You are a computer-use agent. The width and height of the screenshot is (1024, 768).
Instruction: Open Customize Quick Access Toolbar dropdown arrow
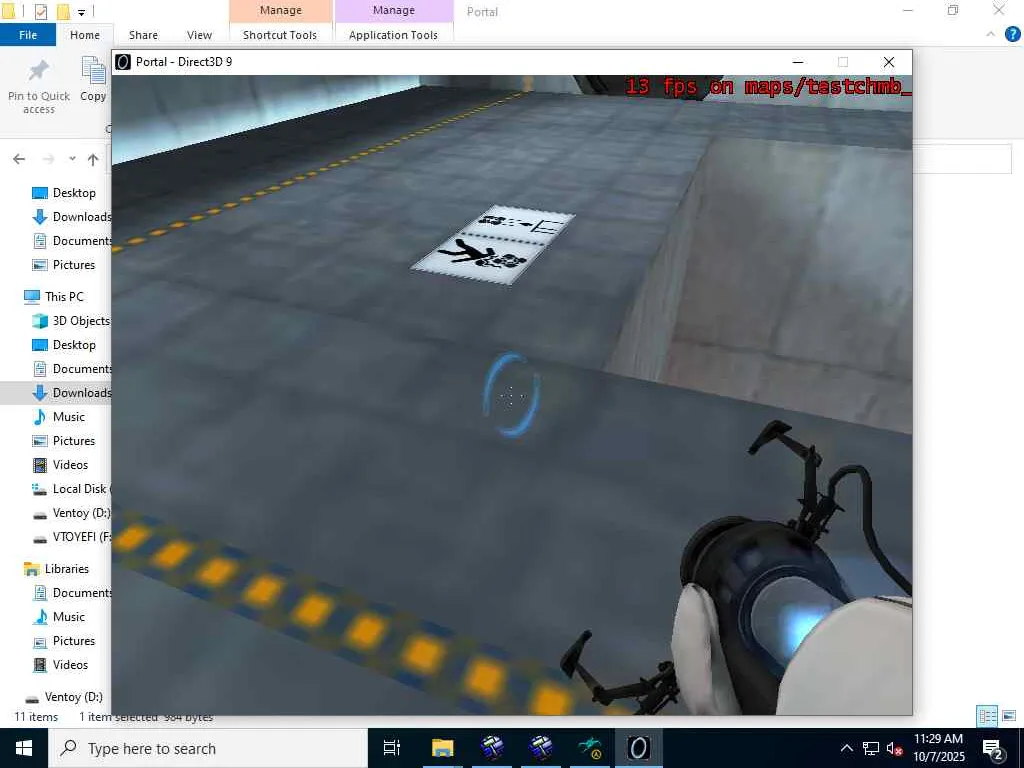81,12
